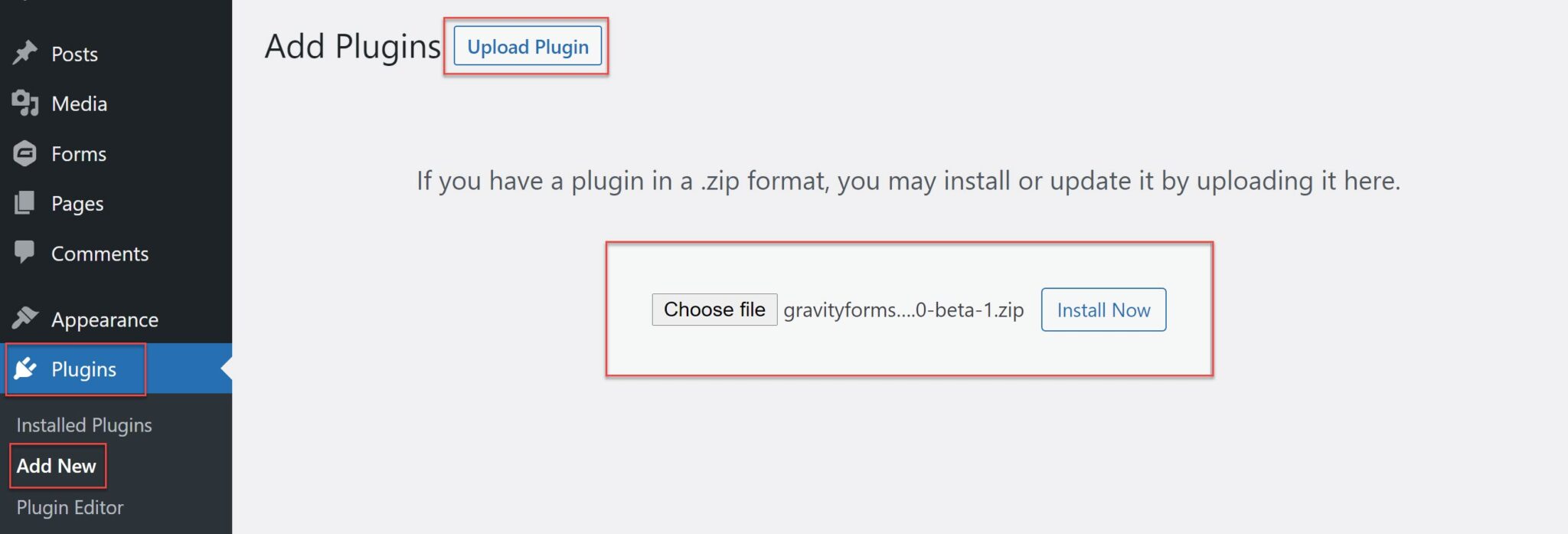Click Choose file to pick a zip

(x=714, y=310)
